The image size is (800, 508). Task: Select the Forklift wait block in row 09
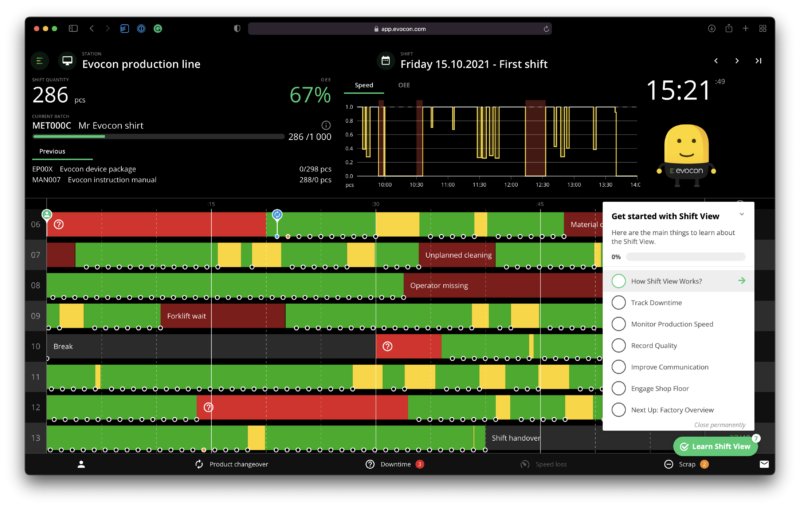222,316
